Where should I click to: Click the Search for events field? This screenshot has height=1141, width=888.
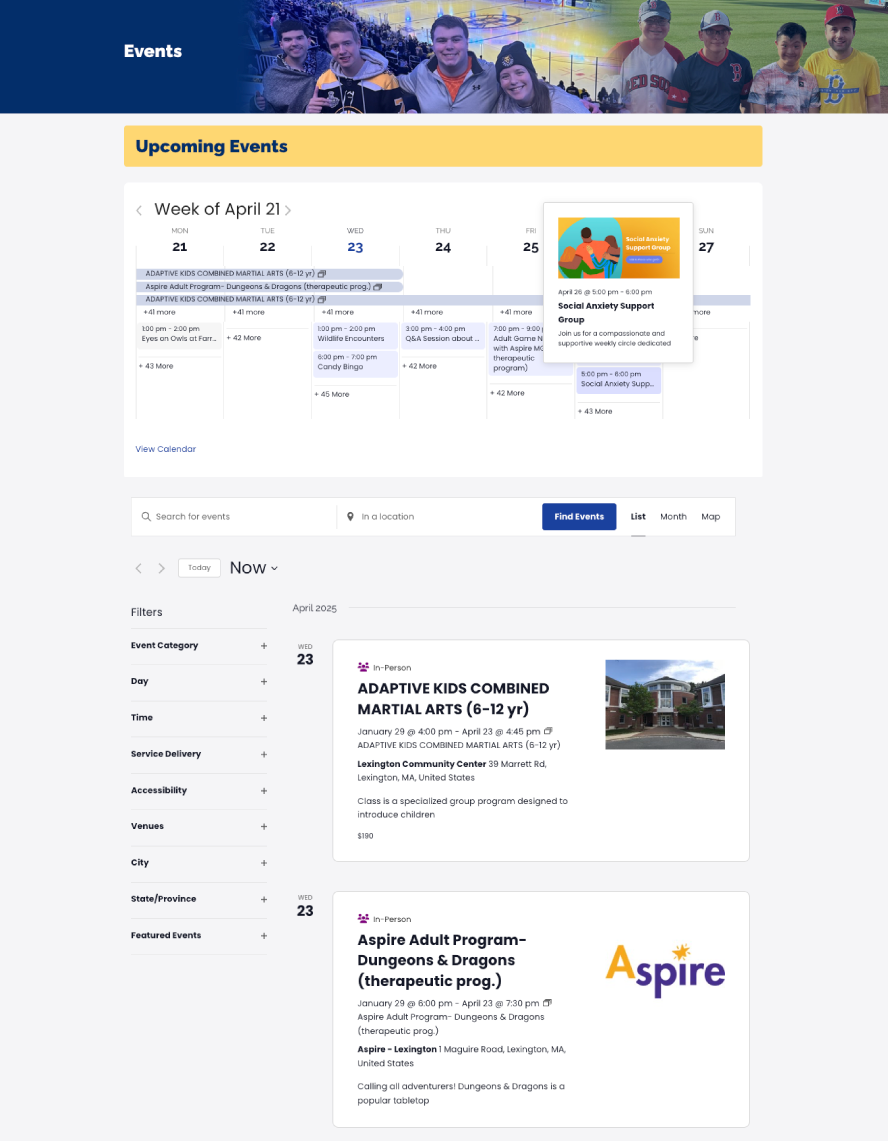pos(237,517)
